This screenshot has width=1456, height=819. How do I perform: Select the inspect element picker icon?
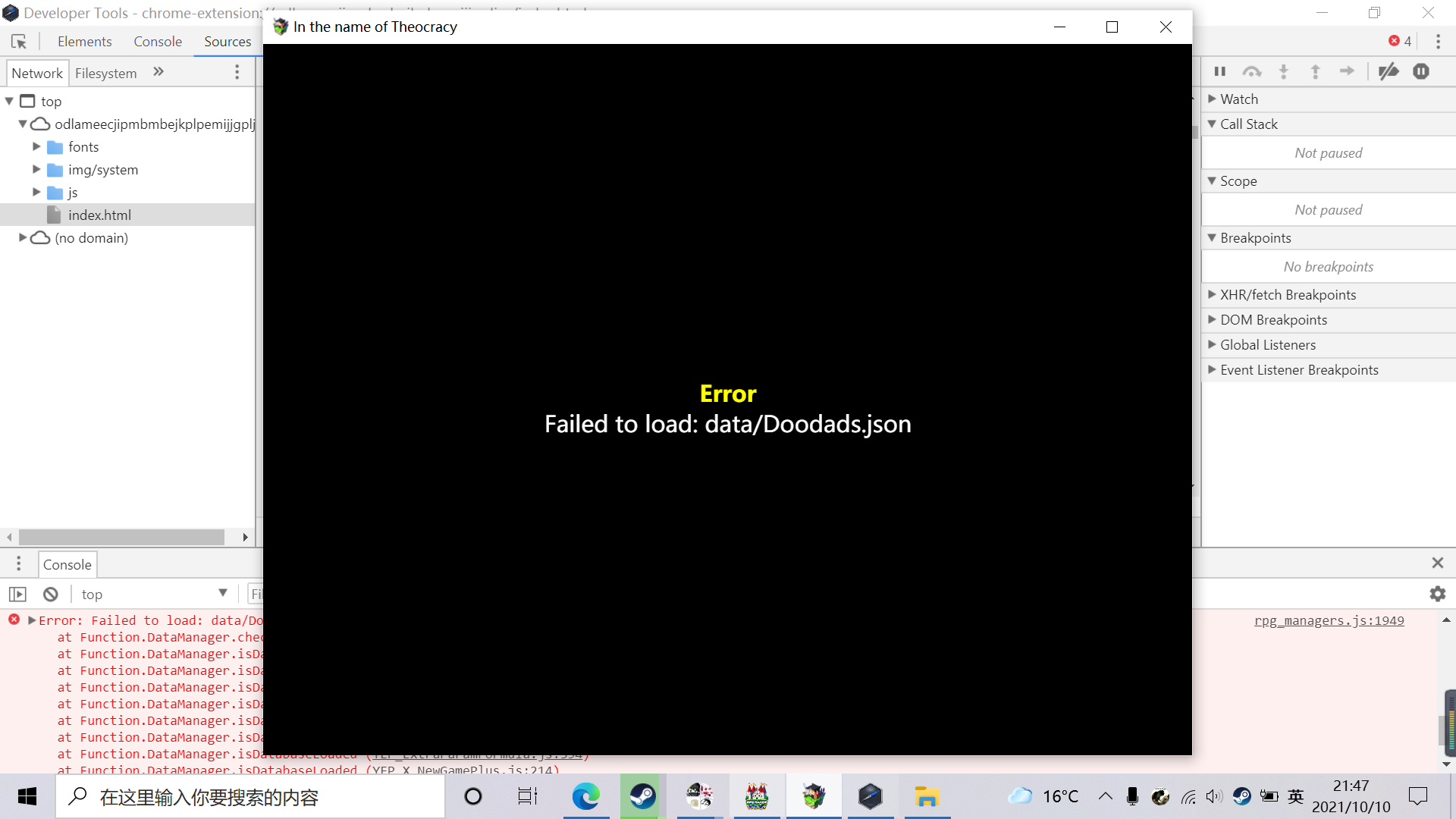tap(19, 42)
